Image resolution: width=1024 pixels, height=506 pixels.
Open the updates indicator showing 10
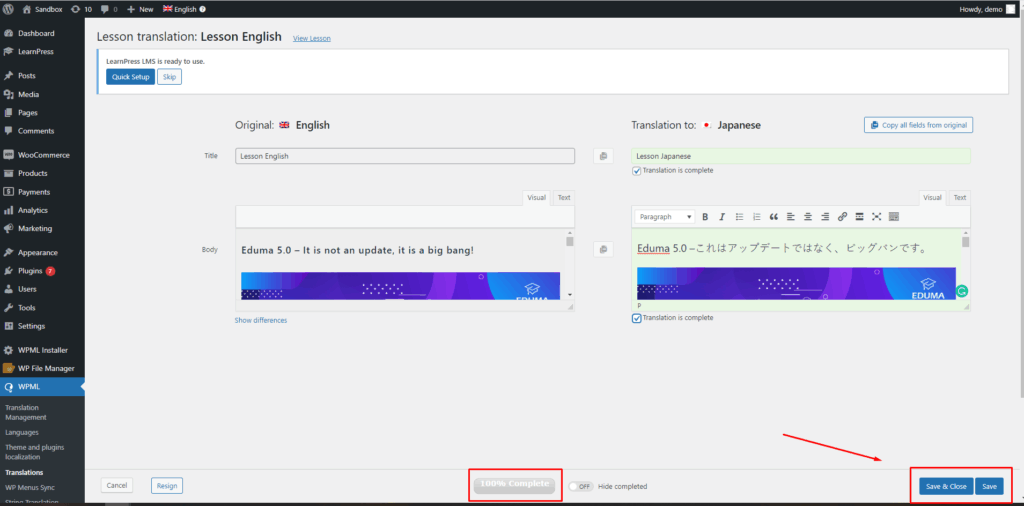pyautogui.click(x=82, y=9)
